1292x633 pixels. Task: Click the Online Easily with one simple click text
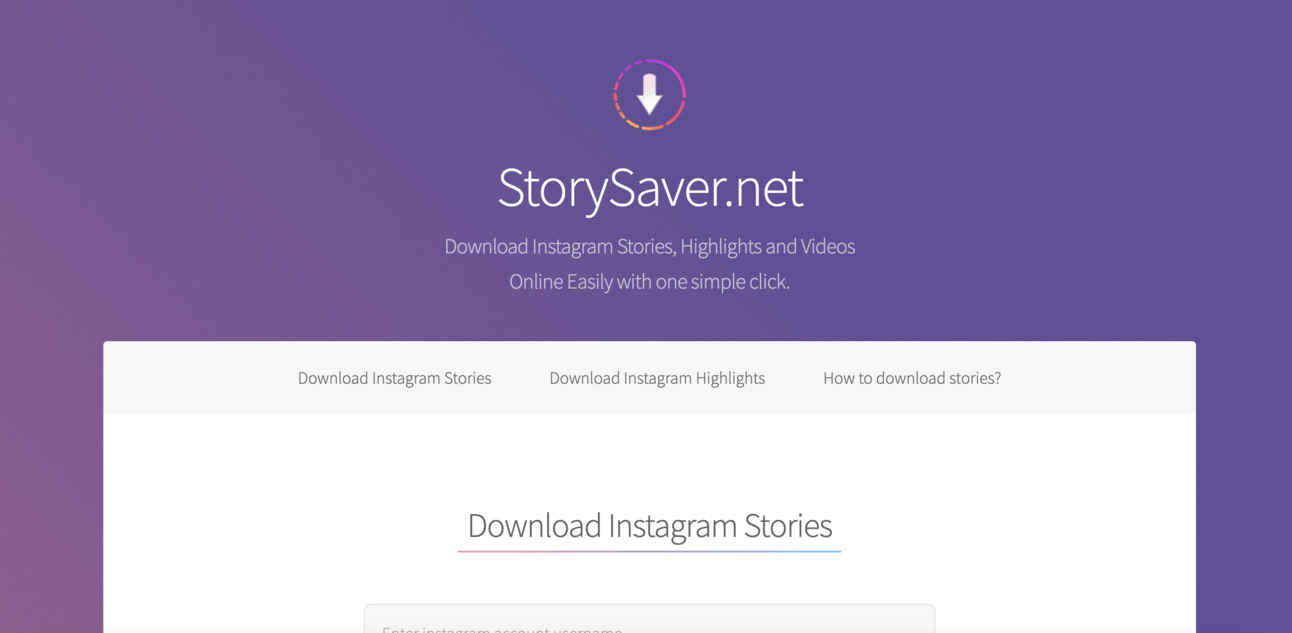(x=650, y=282)
